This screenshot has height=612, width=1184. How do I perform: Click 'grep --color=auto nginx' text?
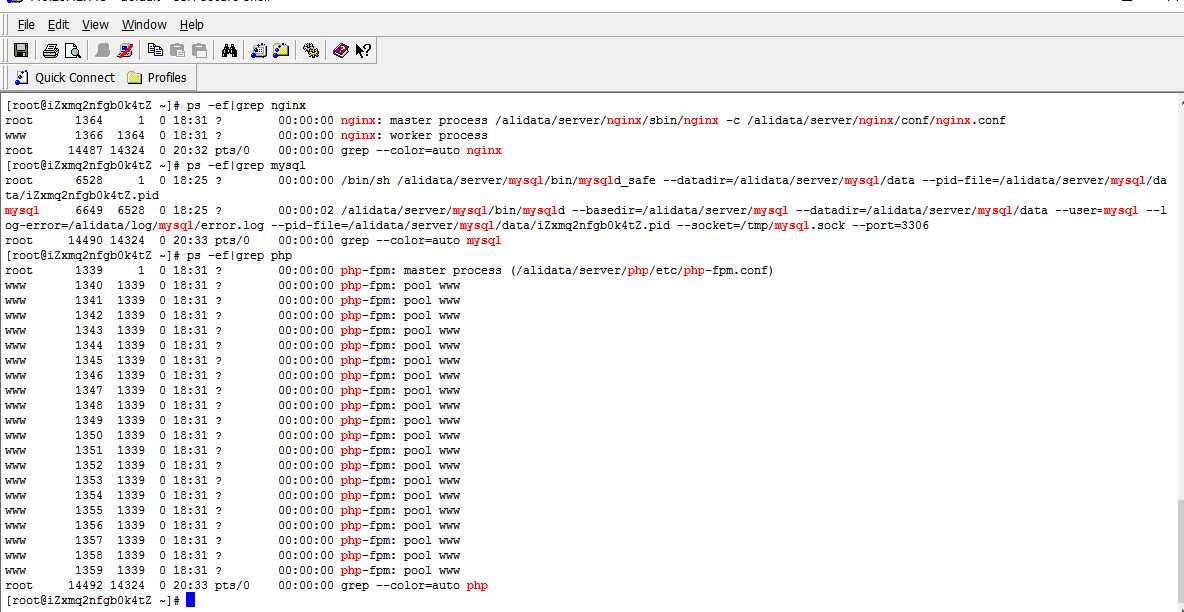pos(421,150)
